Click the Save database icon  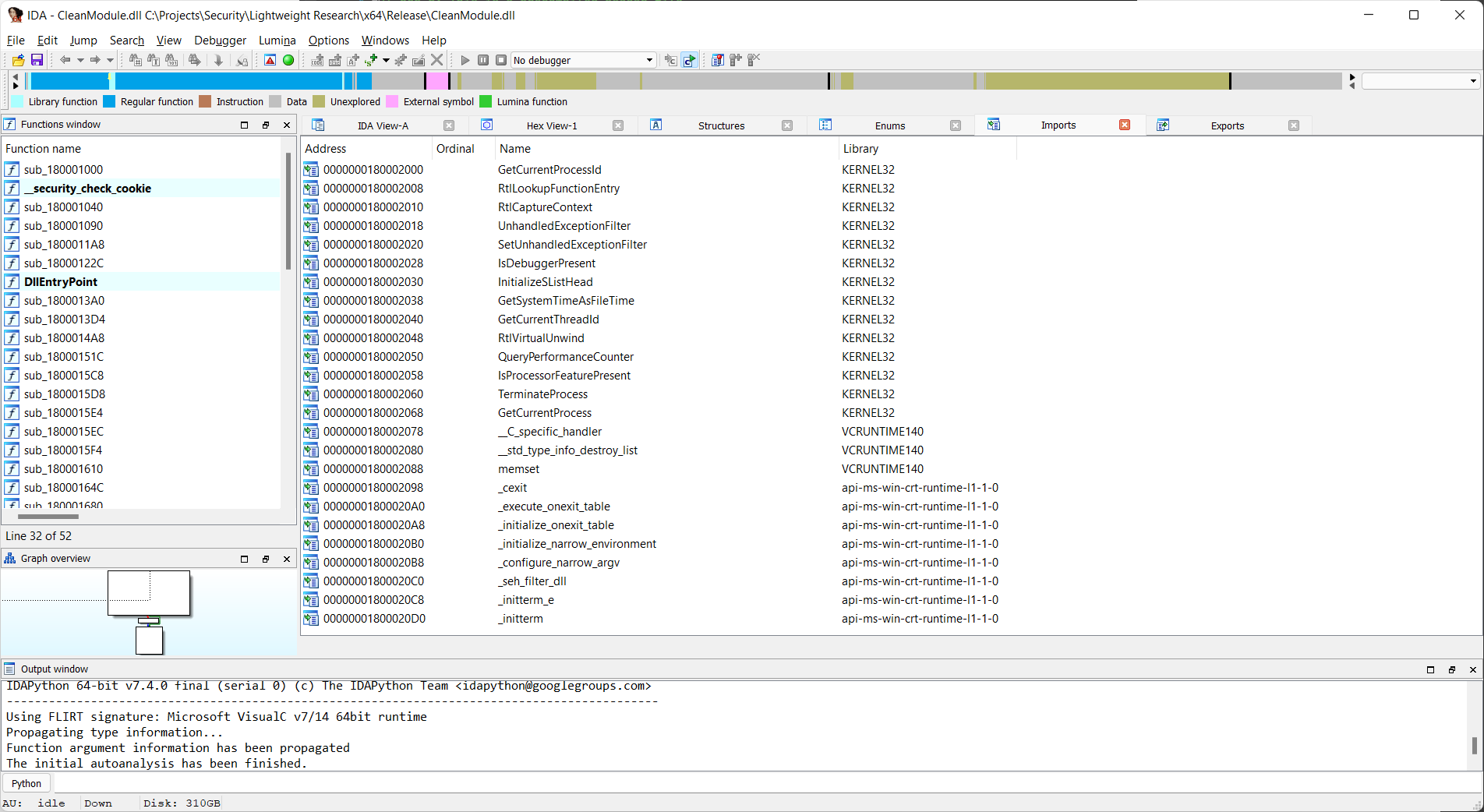(x=37, y=60)
